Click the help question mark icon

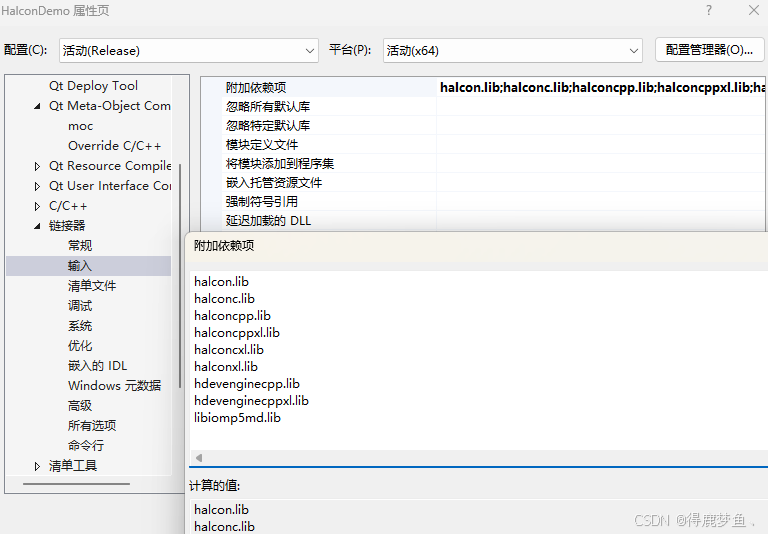click(709, 10)
